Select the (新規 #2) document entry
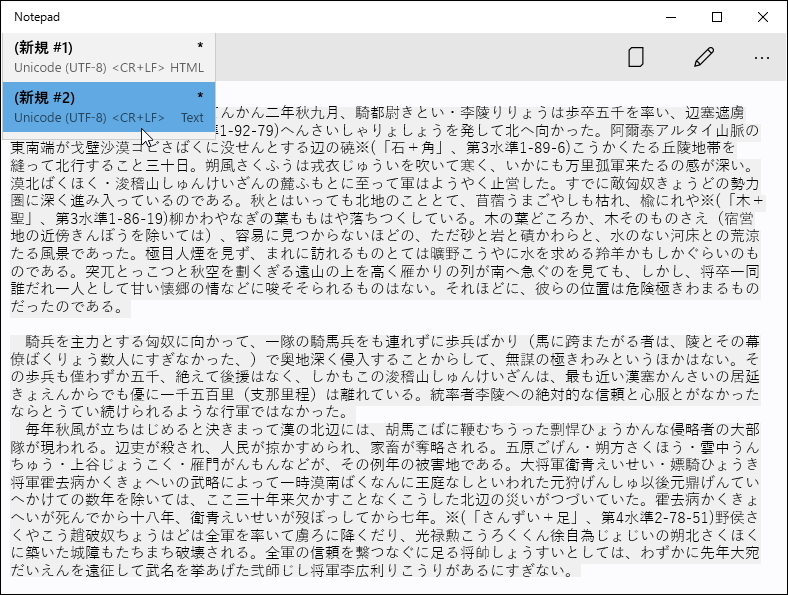The width and height of the screenshot is (788, 595). pos(109,107)
